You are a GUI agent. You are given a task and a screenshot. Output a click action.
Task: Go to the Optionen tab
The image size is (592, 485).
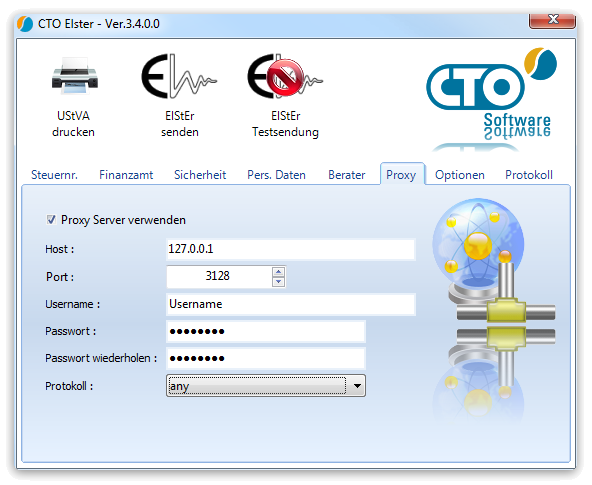tap(459, 175)
